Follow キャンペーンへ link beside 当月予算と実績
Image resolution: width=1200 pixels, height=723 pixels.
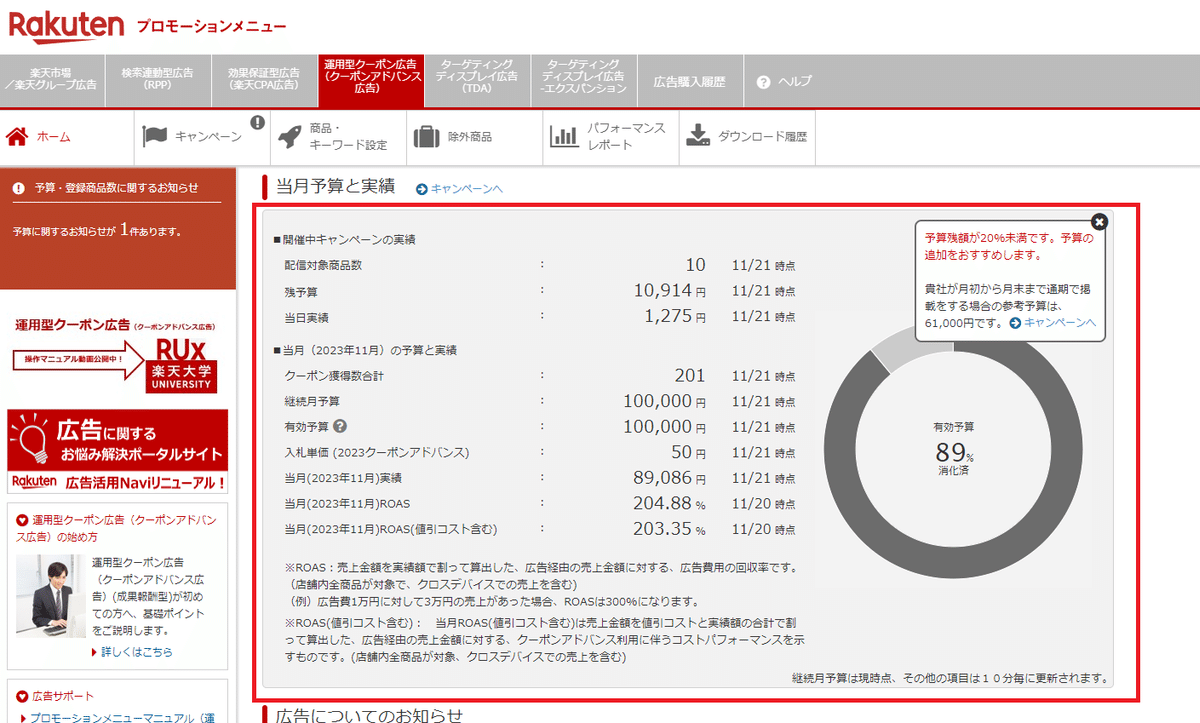tap(466, 188)
